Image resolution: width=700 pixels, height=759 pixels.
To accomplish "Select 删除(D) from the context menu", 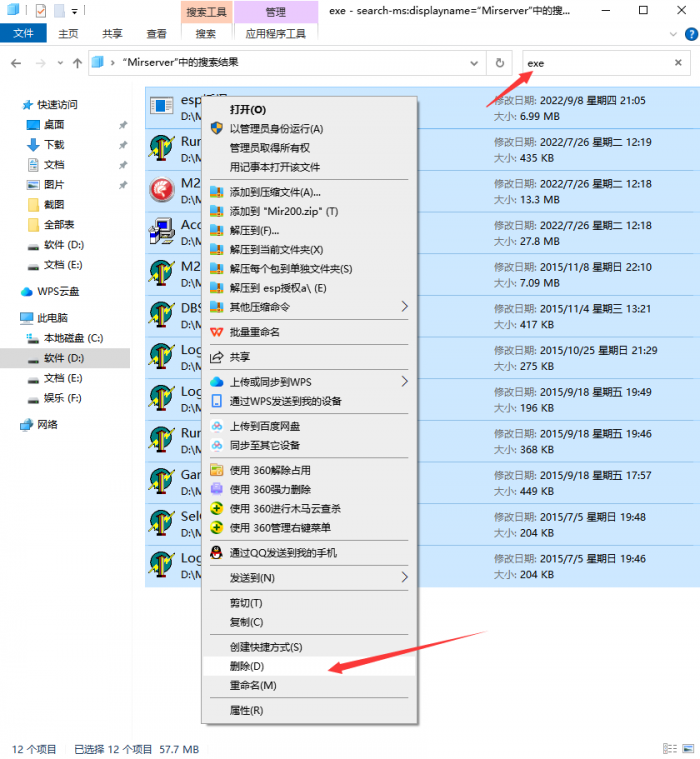I will coord(246,666).
